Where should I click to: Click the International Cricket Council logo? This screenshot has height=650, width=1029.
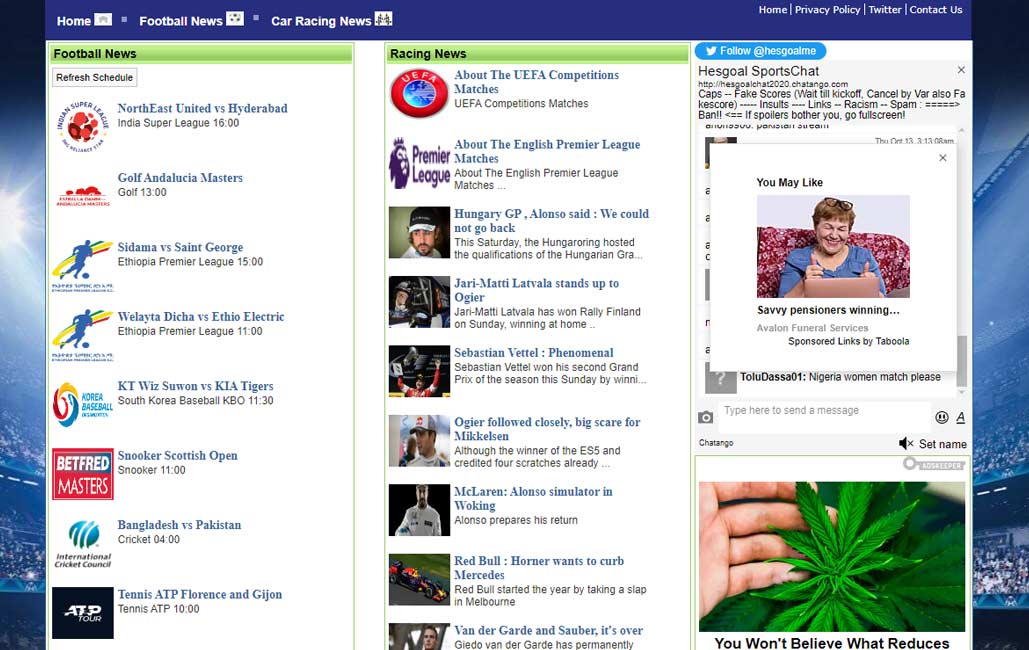click(83, 544)
